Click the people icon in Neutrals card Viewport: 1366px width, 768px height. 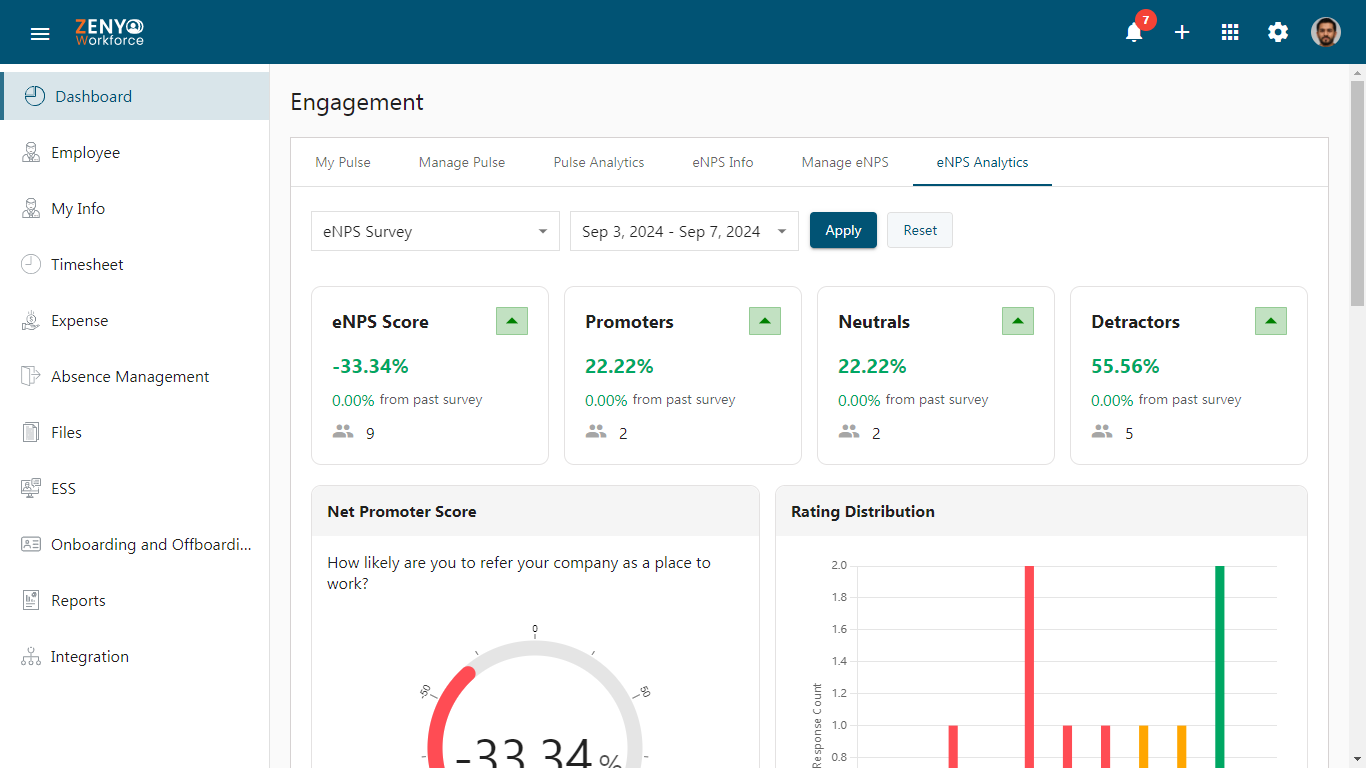tap(849, 432)
